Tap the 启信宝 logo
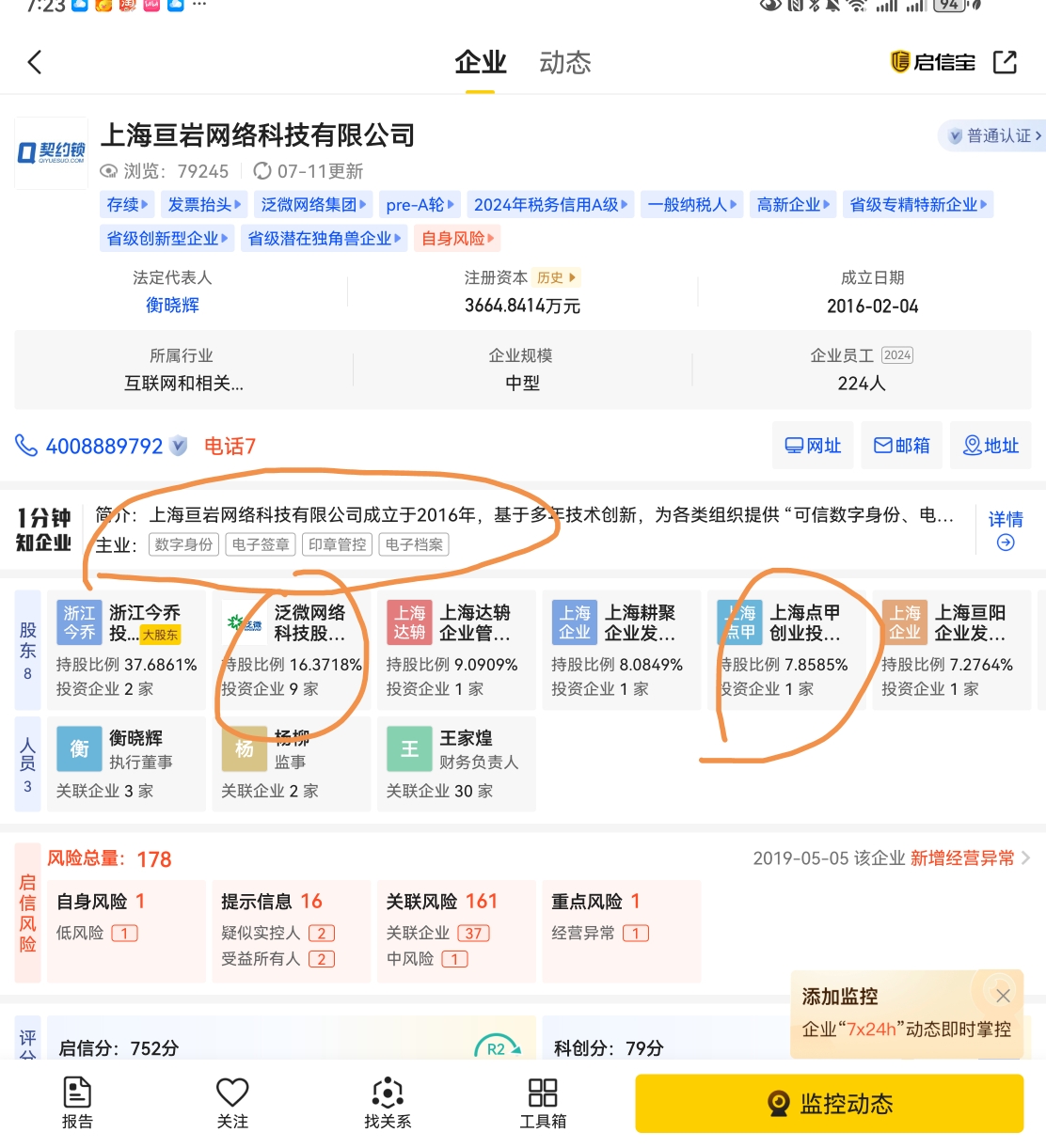This screenshot has width=1046, height=1148. coord(932,62)
